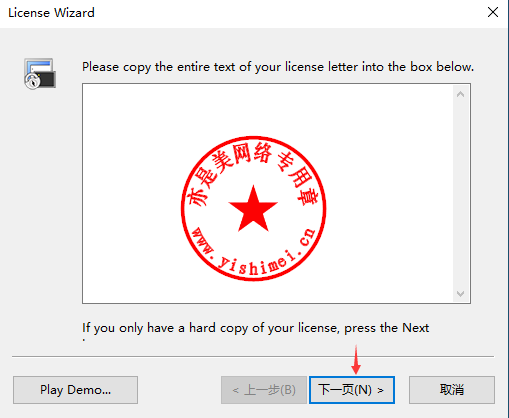The width and height of the screenshot is (509, 418).
Task: Close the License Wizard dialog
Action: 493,12
